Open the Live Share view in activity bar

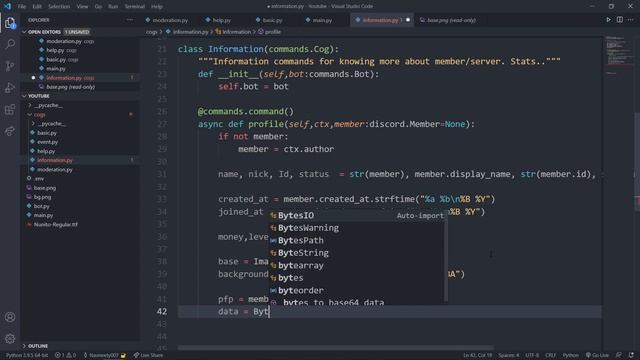pos(10,131)
